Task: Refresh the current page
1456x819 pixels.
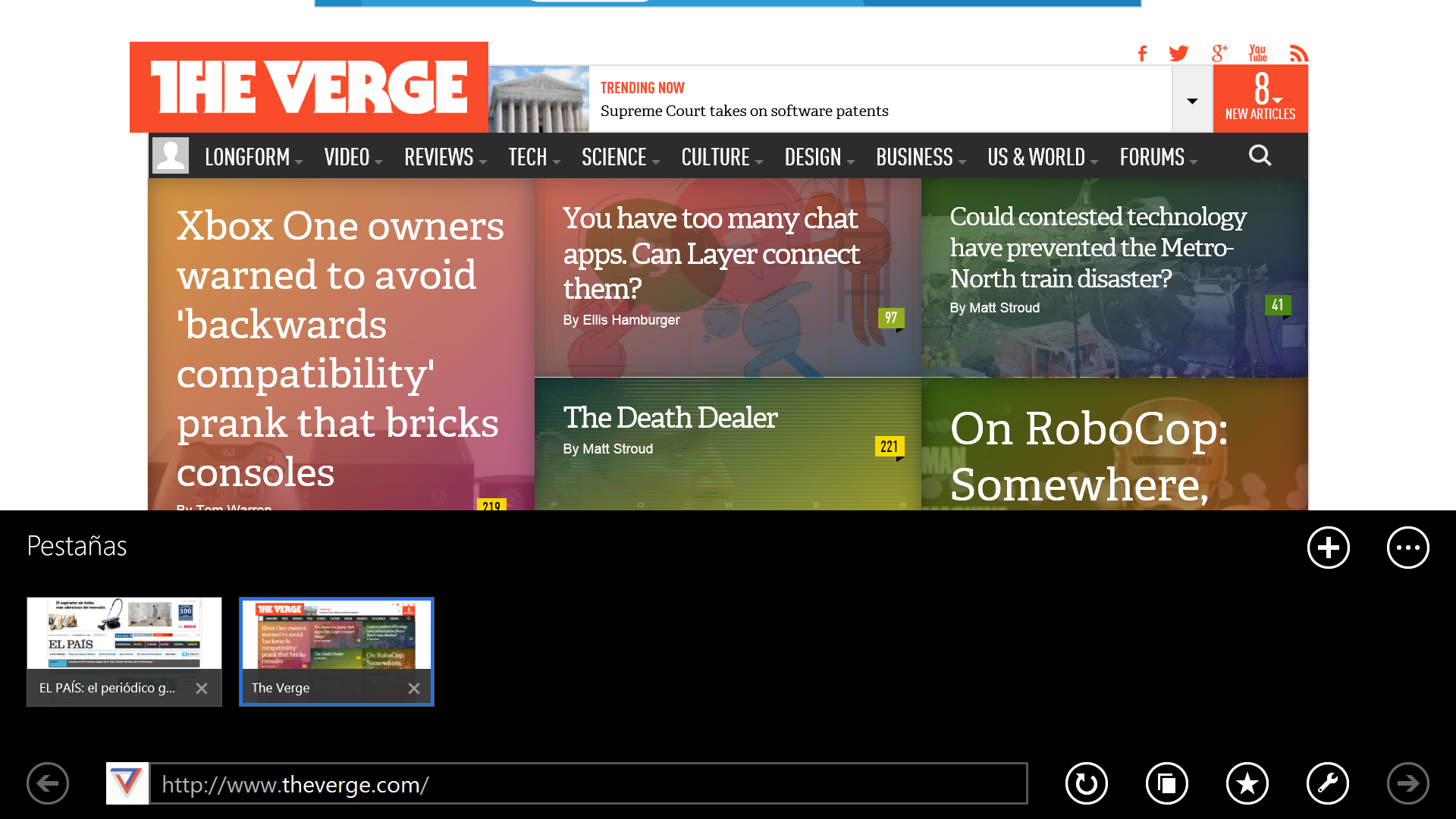Action: (x=1086, y=783)
